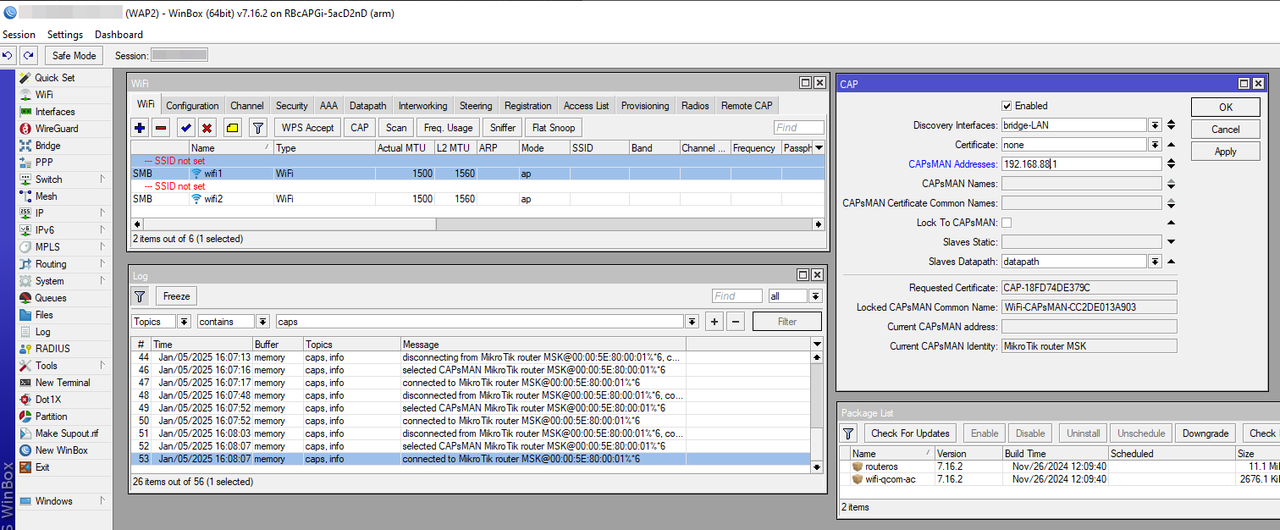Click the Freq. Usage button
This screenshot has height=530, width=1280.
pyautogui.click(x=447, y=128)
